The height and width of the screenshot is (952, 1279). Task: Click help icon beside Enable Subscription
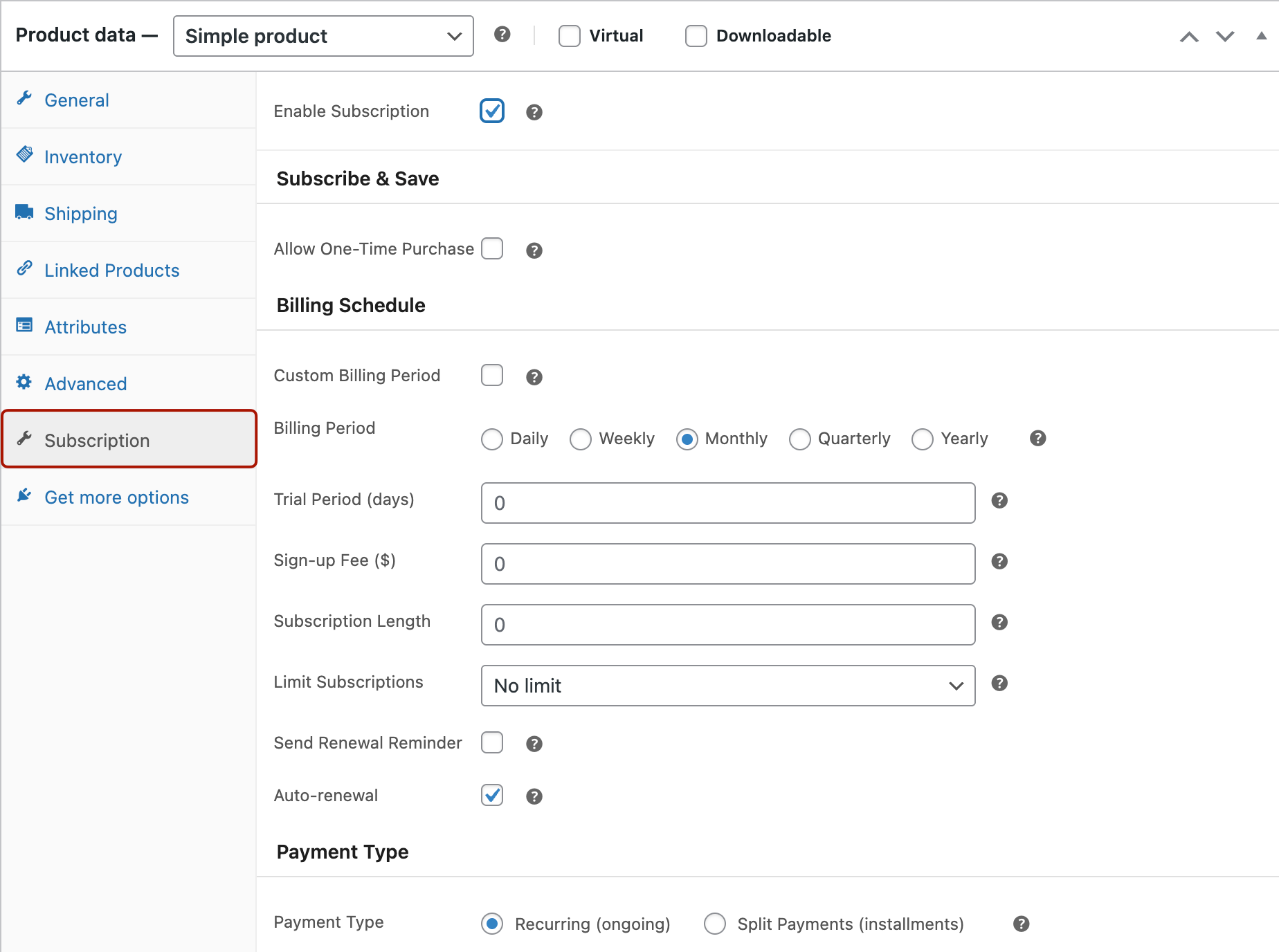pyautogui.click(x=534, y=112)
